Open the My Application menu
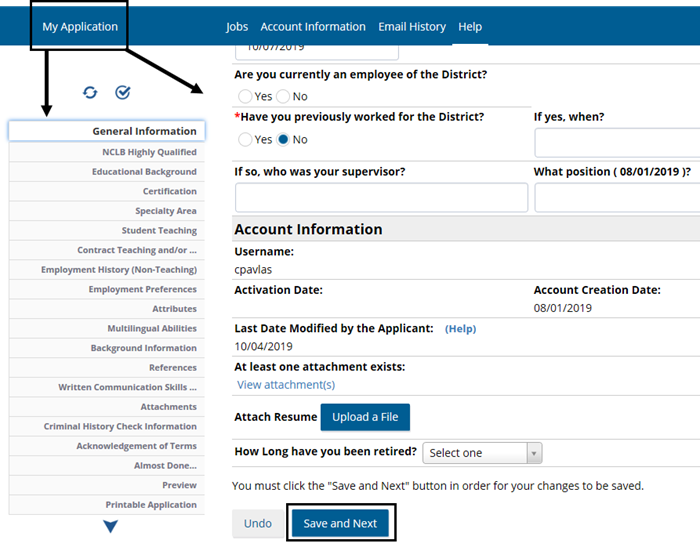 coord(80,27)
